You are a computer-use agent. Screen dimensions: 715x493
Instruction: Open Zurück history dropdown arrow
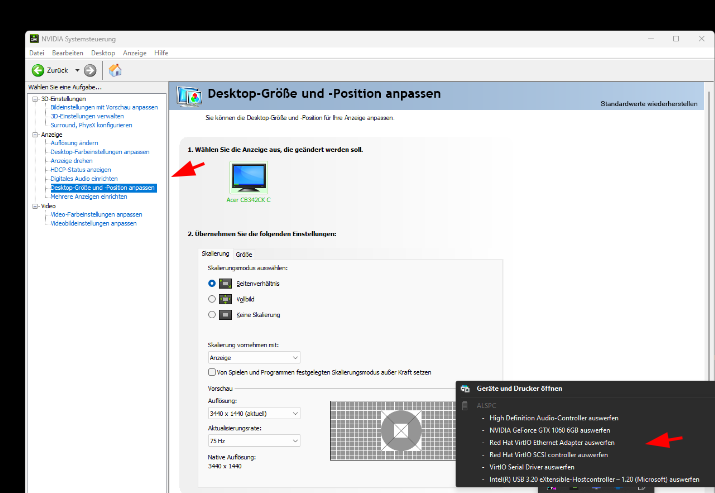point(77,70)
